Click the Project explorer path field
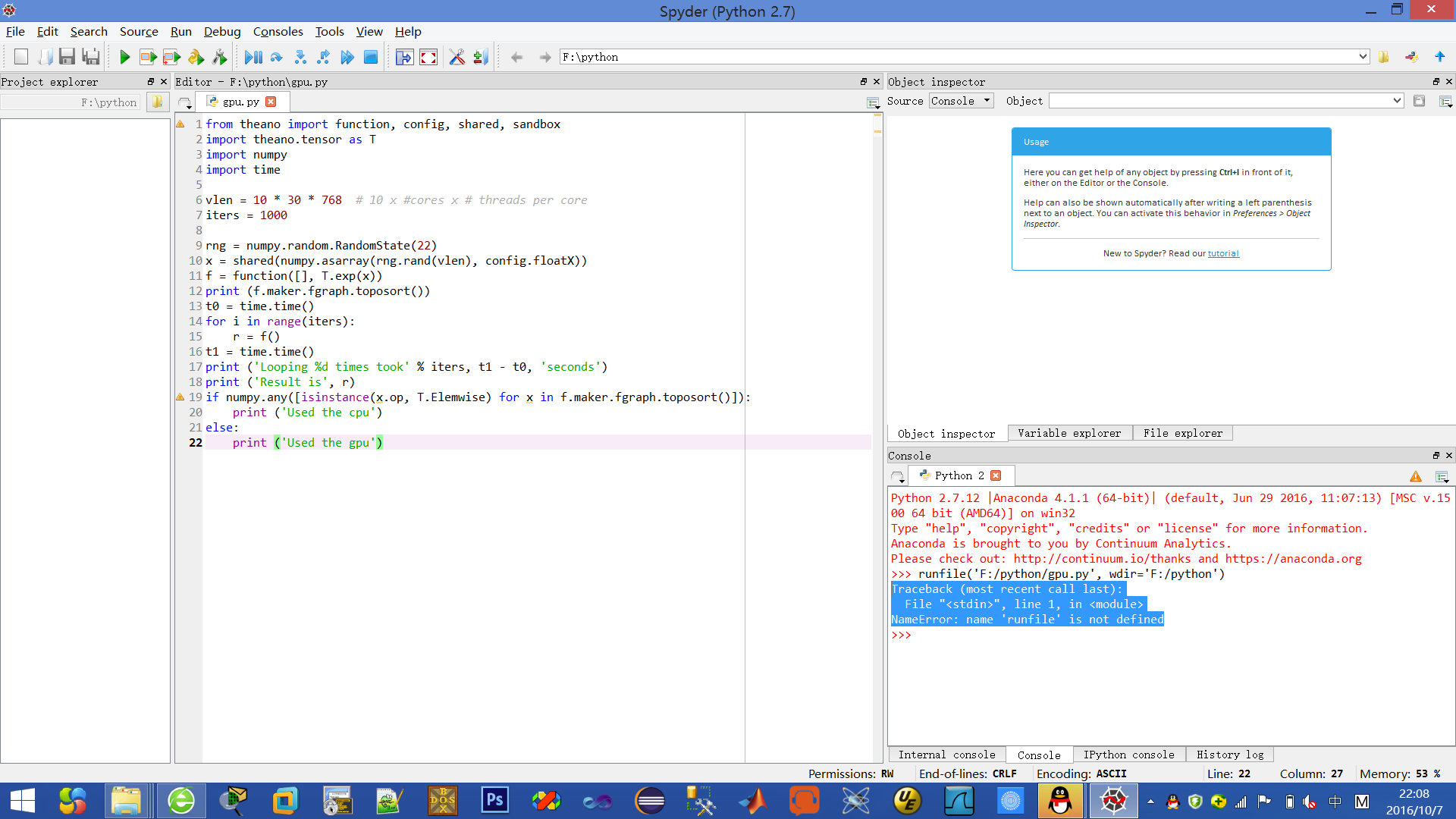Screen dimensions: 1456x819 point(71,102)
